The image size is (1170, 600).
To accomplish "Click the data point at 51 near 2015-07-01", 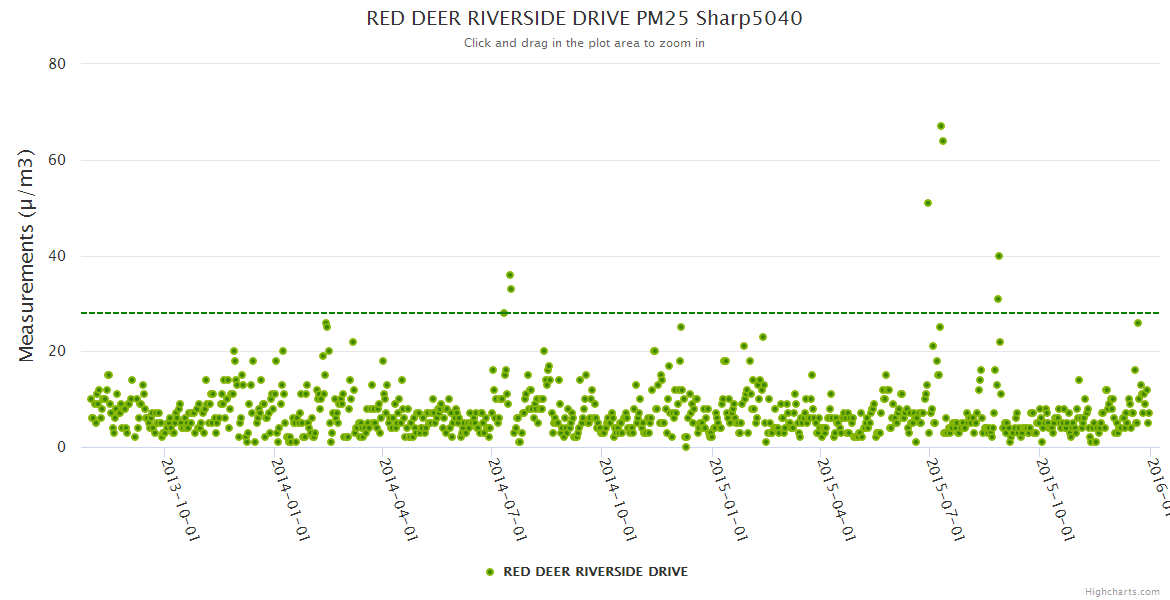I will [928, 203].
